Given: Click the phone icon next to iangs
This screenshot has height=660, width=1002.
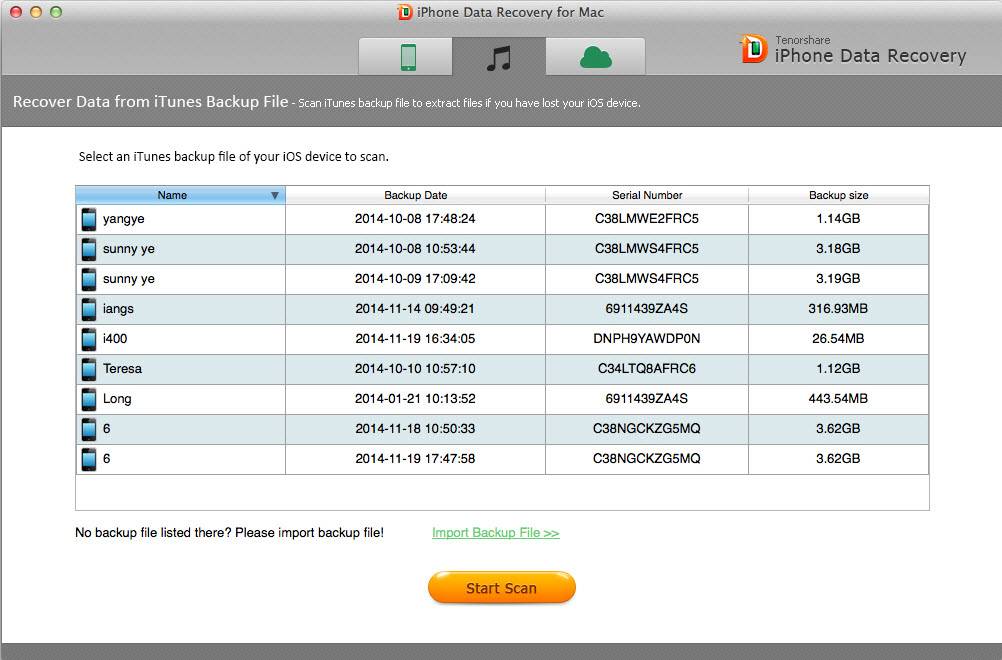Looking at the screenshot, I should 89,309.
